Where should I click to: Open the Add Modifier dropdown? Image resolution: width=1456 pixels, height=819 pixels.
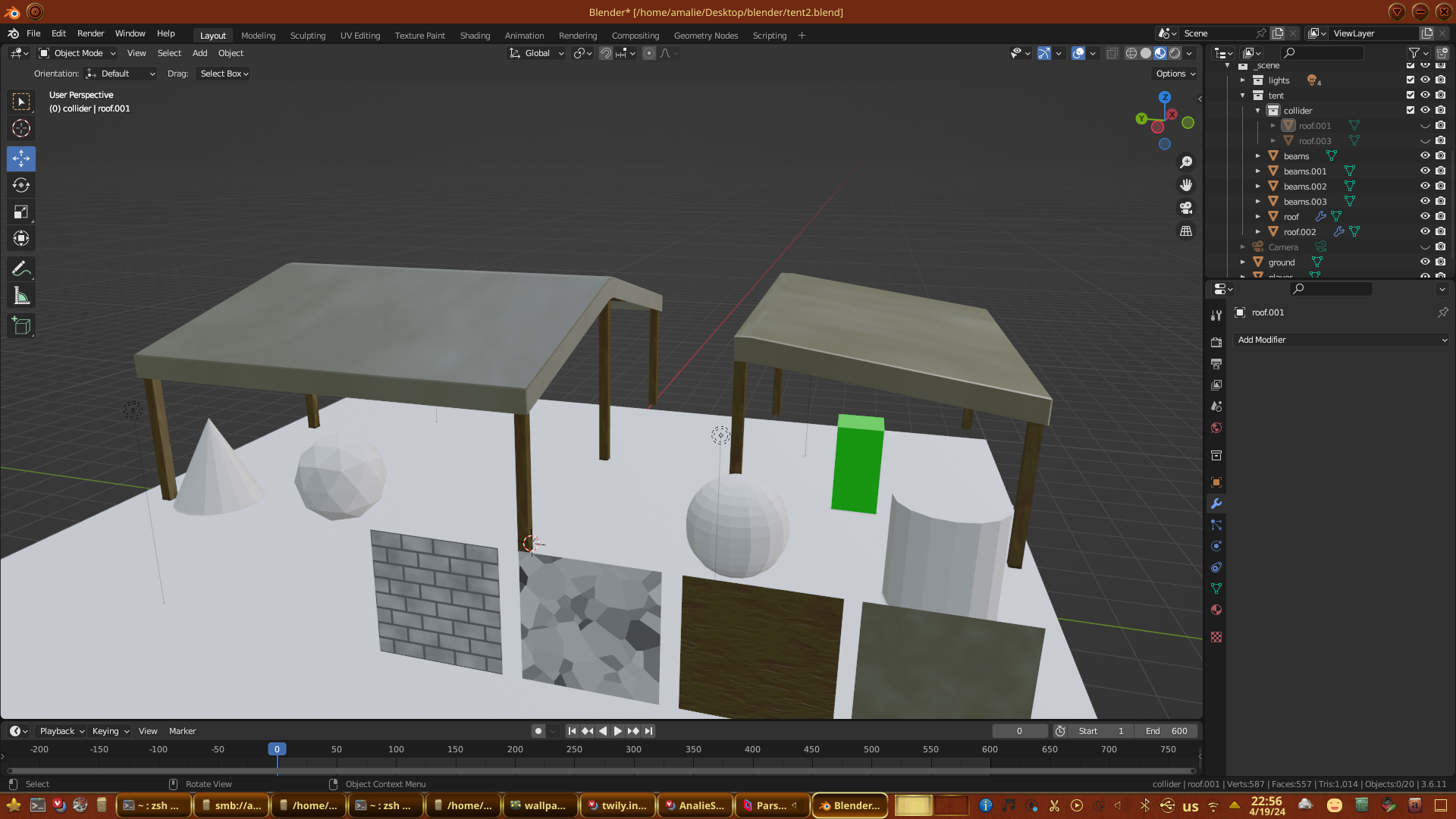coord(1341,340)
